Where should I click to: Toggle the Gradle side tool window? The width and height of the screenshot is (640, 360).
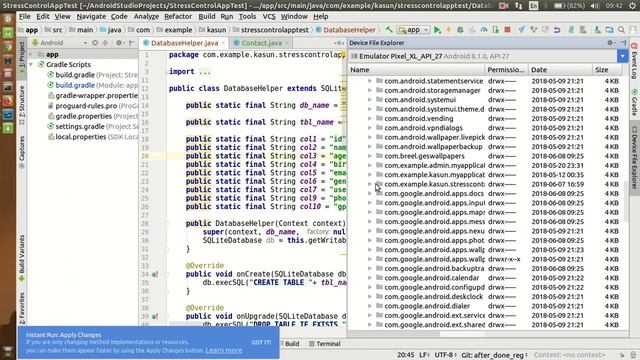(634, 102)
